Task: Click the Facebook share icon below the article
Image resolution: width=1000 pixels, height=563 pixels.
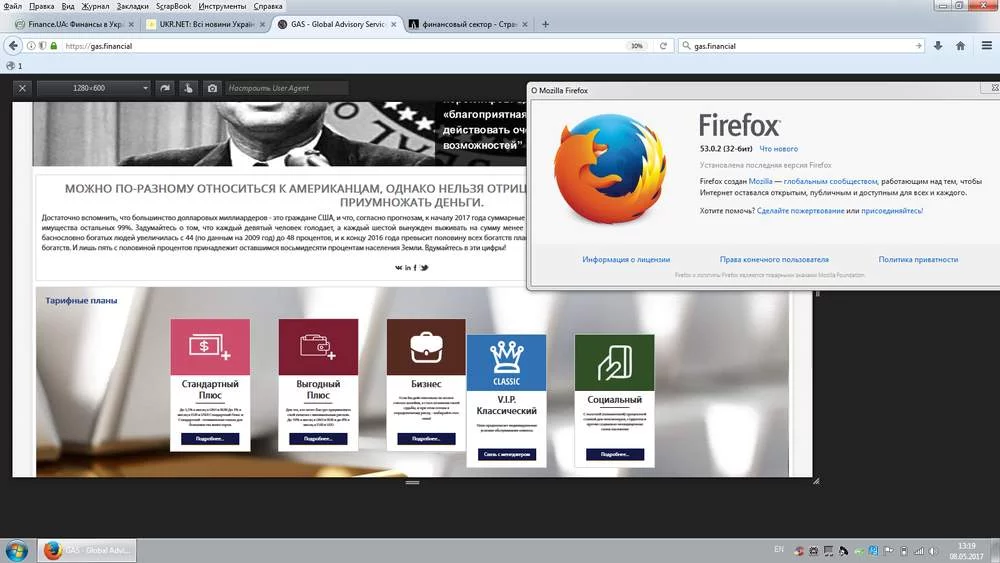Action: point(415,268)
